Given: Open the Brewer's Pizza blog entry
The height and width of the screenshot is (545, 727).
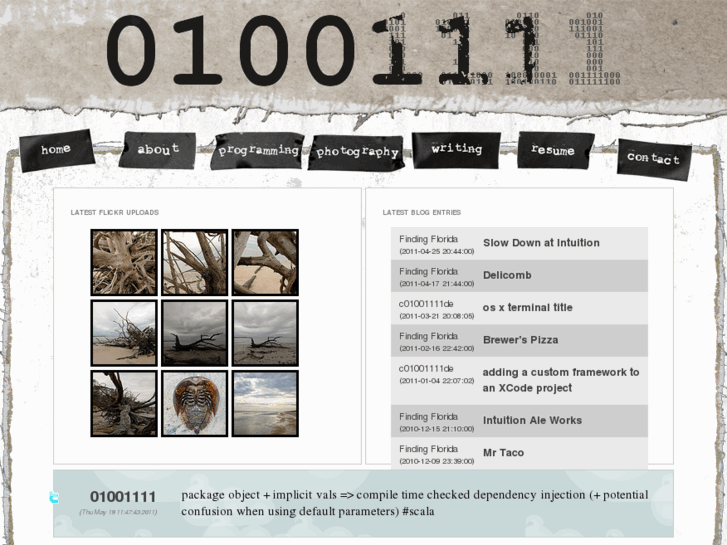Looking at the screenshot, I should pos(521,340).
